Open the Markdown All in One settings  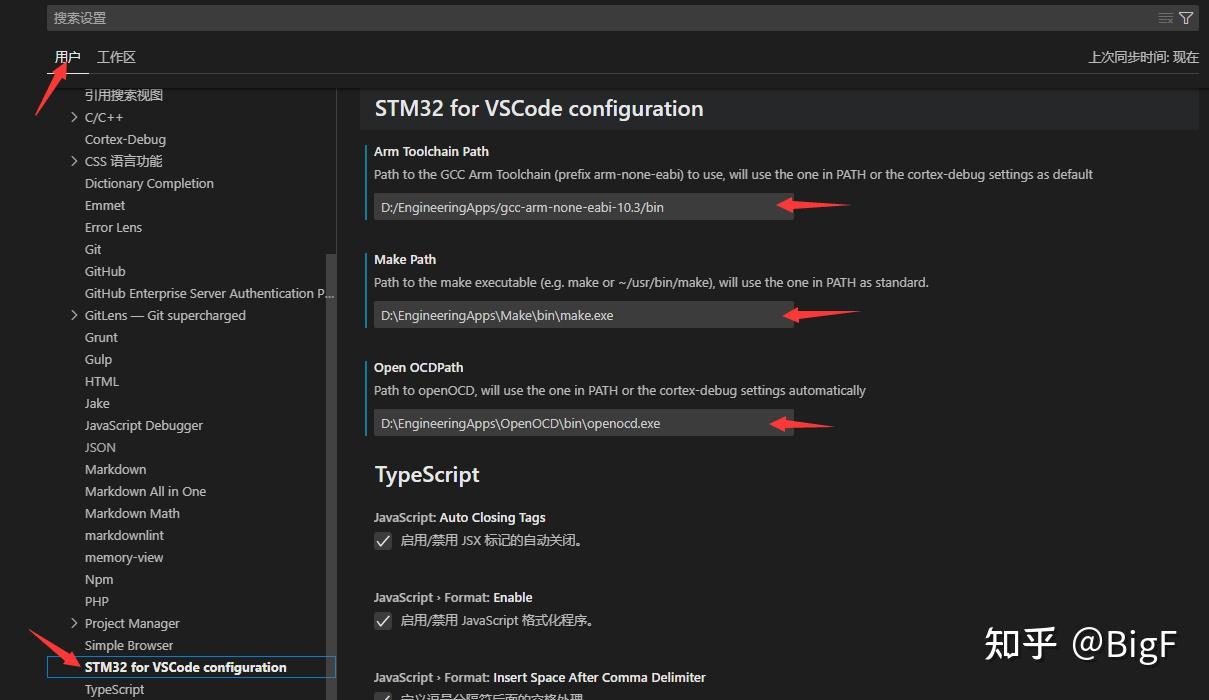(x=145, y=491)
